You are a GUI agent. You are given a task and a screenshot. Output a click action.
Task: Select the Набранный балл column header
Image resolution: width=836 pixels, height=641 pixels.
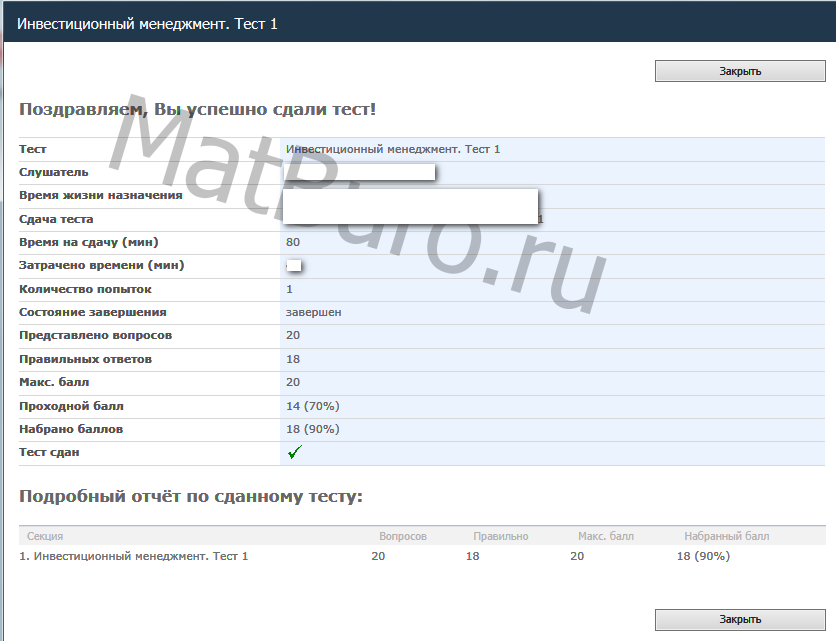(x=726, y=536)
